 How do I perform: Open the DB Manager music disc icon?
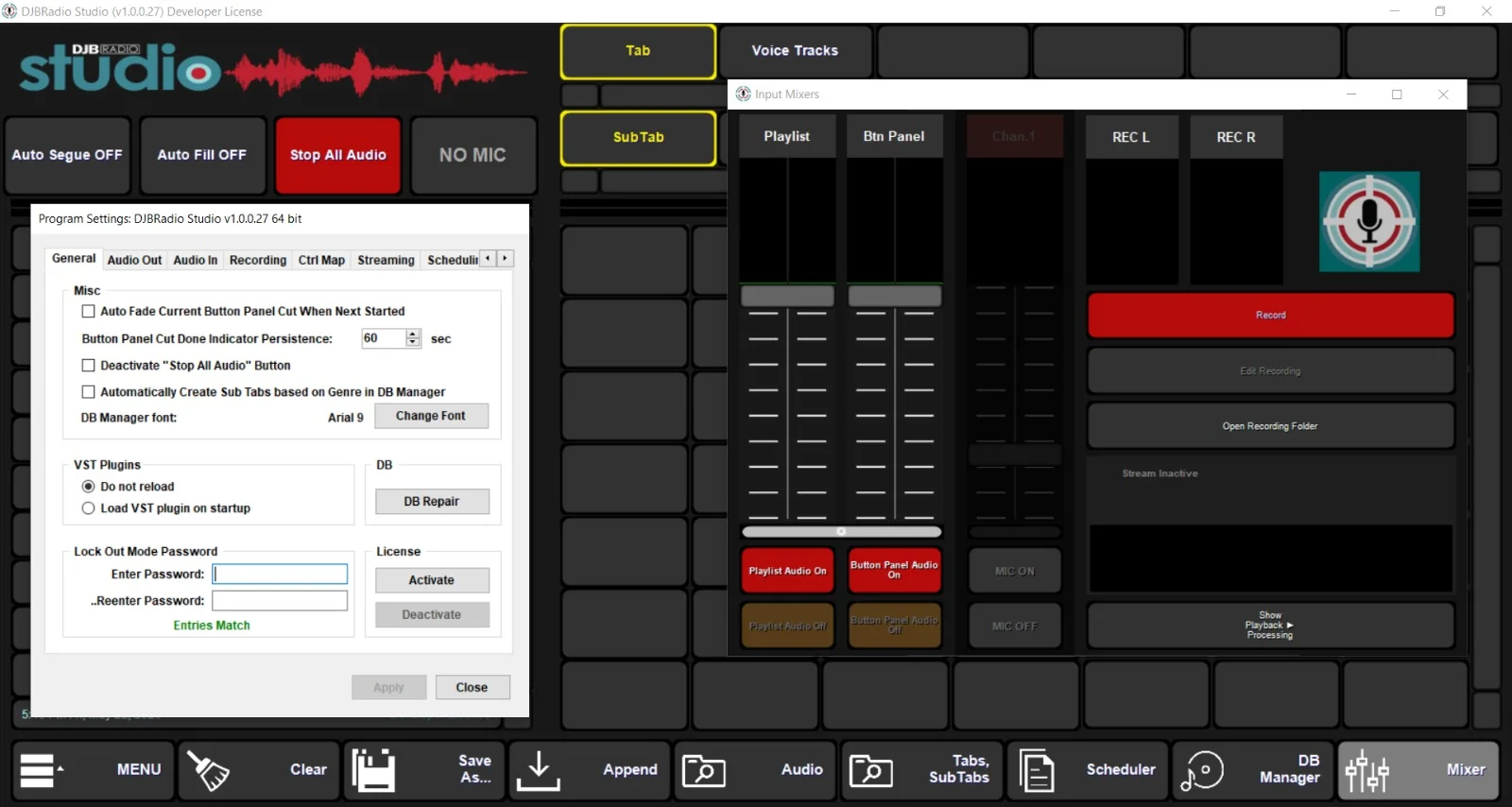(1202, 771)
